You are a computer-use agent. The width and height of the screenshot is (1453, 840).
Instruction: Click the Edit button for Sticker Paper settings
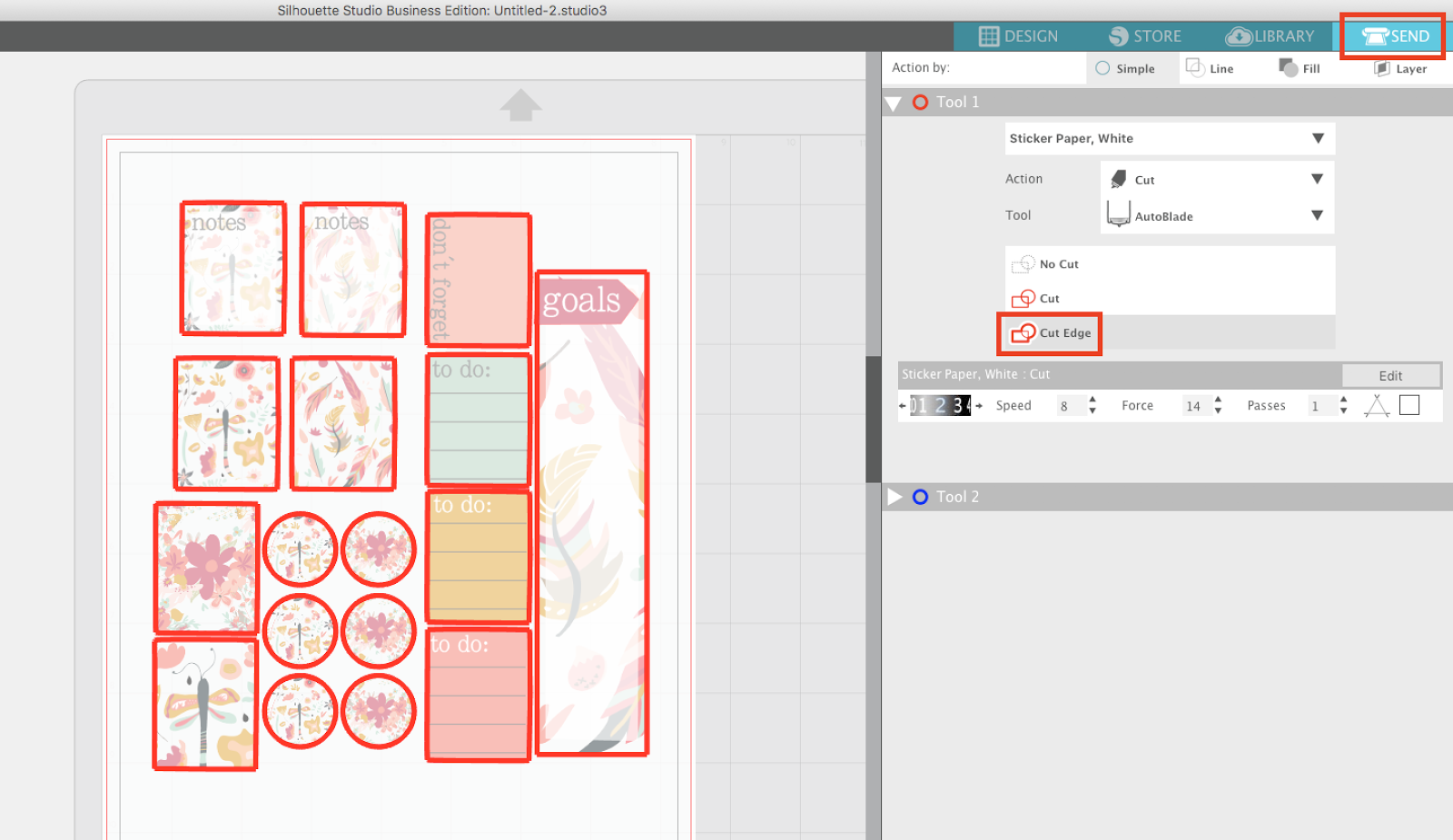click(1391, 374)
